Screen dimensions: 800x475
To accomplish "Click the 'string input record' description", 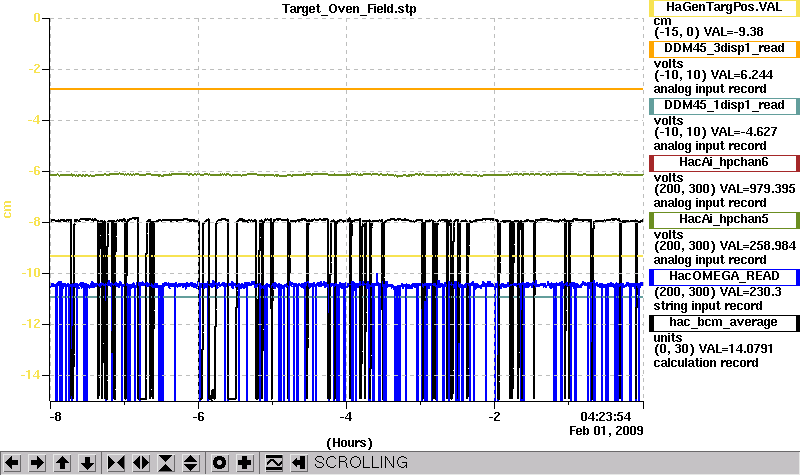I will pos(708,306).
